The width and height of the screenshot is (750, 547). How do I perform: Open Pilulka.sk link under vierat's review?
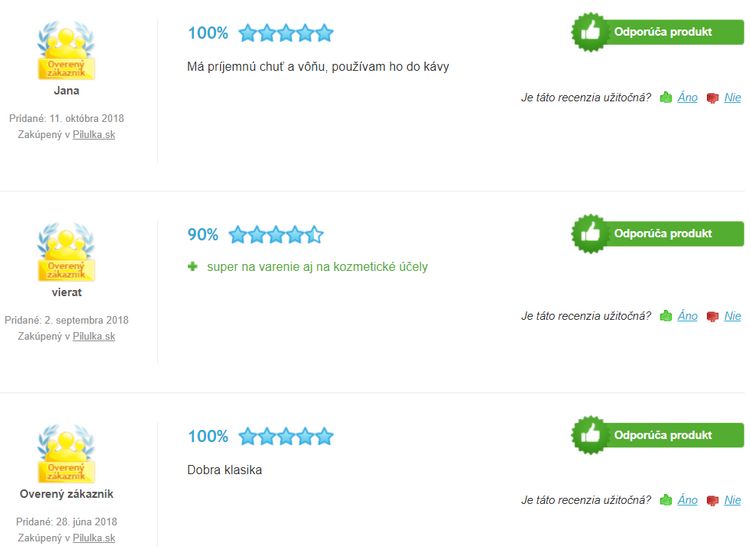tap(94, 337)
